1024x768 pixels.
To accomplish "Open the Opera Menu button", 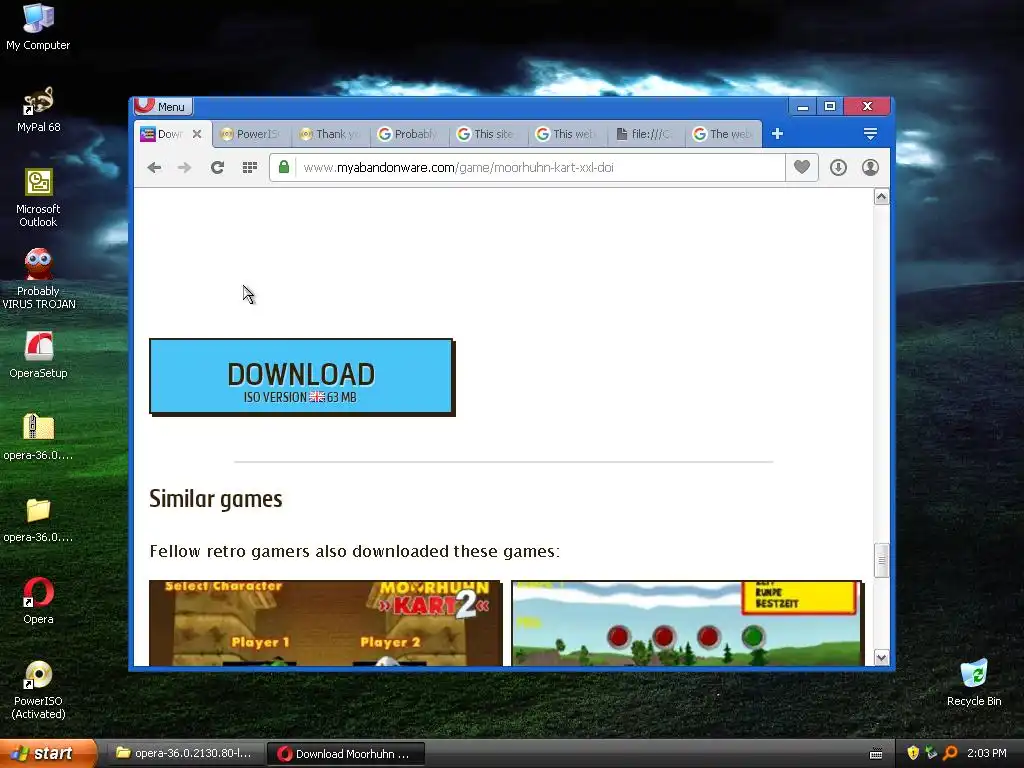I will (163, 106).
